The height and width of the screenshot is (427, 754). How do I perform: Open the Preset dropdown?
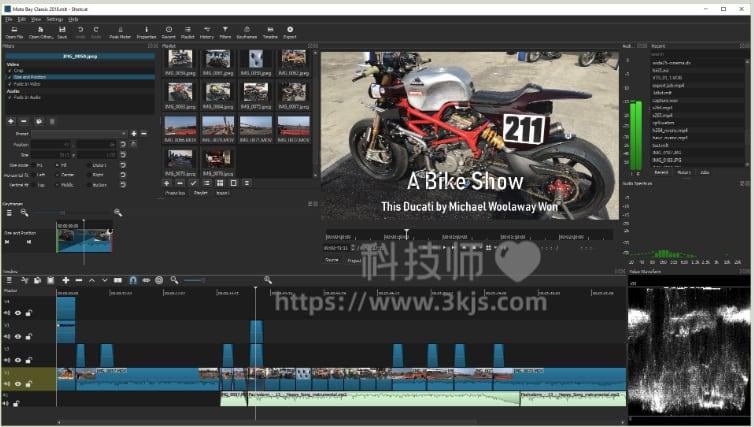79,134
